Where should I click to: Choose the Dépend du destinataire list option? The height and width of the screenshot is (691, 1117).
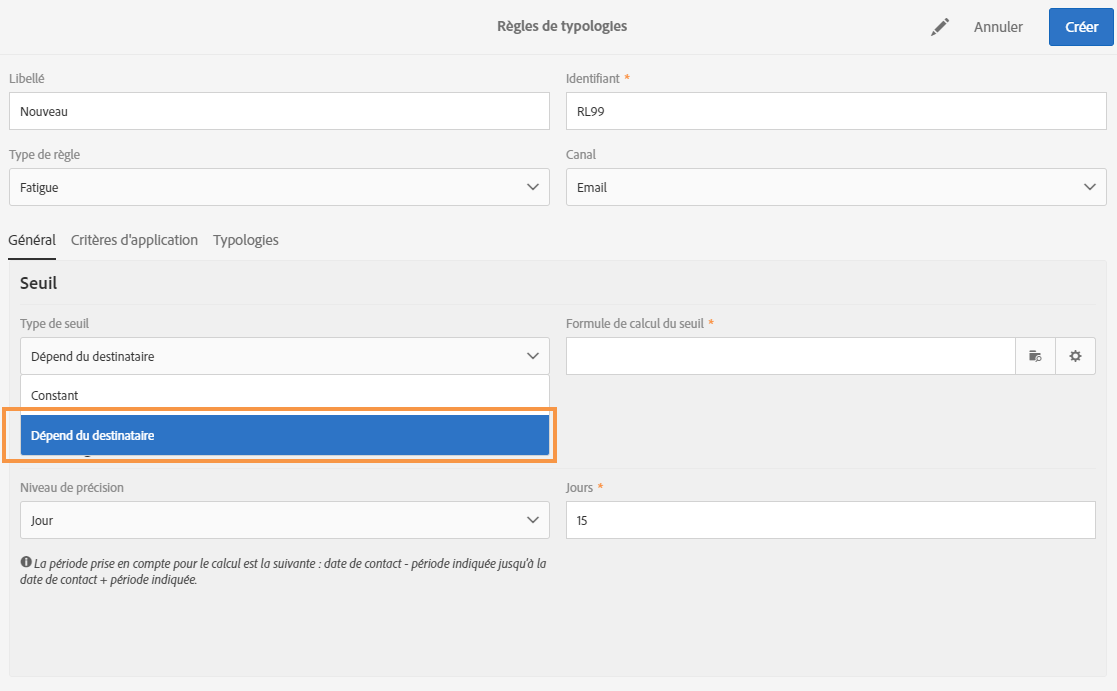(x=284, y=435)
